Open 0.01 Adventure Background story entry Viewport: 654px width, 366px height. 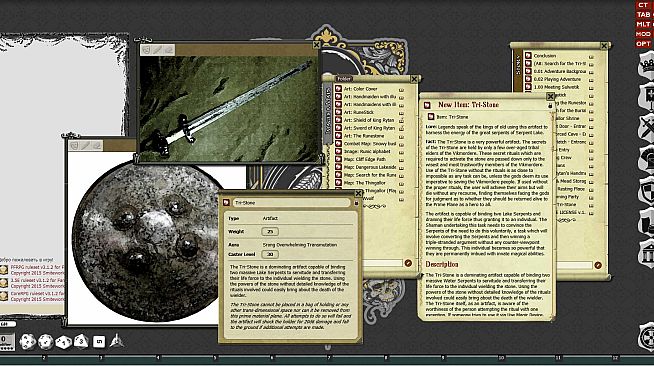[x=560, y=72]
